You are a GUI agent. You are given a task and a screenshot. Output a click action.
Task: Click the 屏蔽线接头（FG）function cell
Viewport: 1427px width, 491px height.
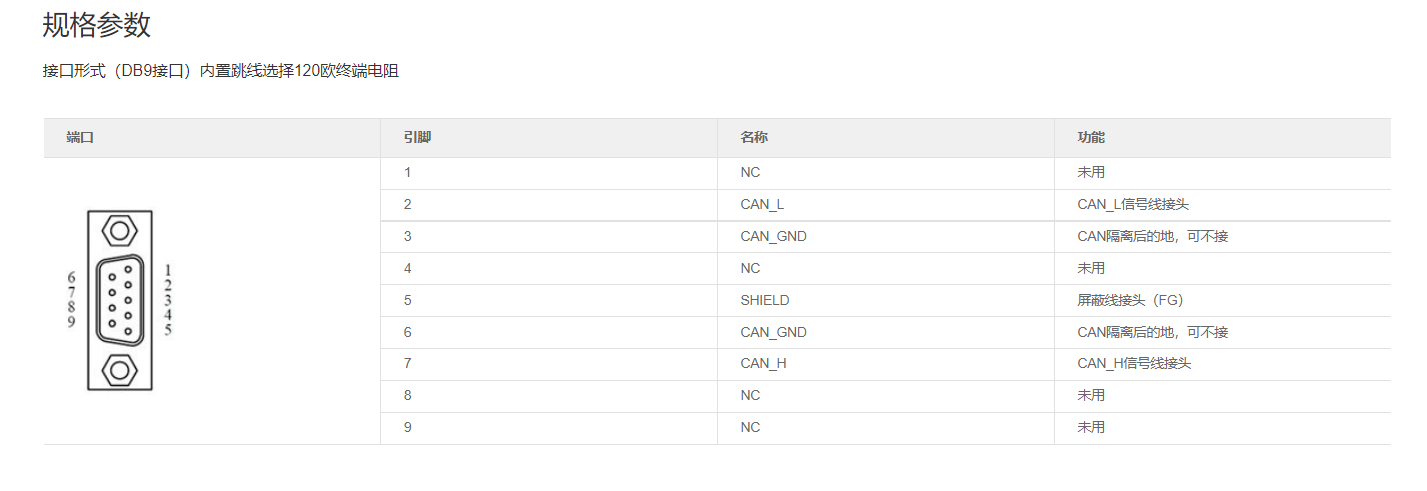click(x=1130, y=300)
